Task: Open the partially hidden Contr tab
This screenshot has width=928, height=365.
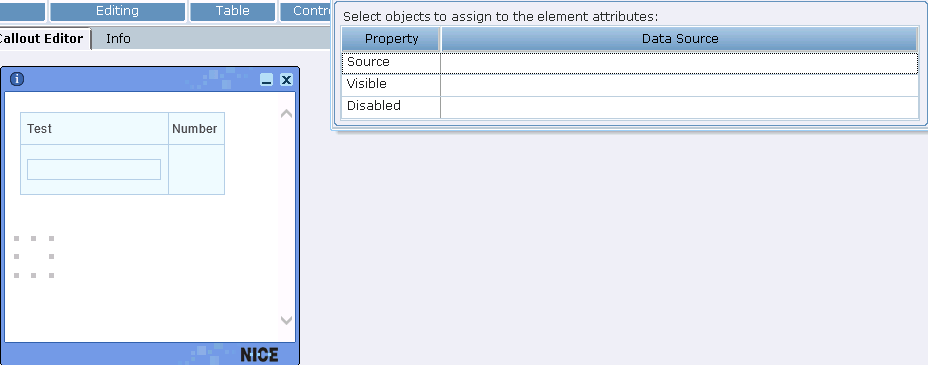Action: (x=306, y=11)
